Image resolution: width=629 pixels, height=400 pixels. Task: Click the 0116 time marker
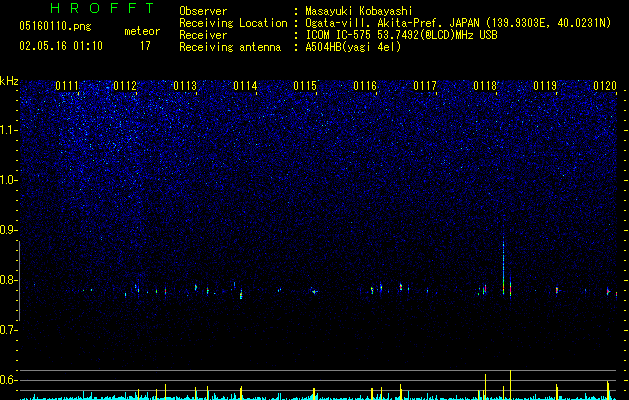tap(365, 86)
